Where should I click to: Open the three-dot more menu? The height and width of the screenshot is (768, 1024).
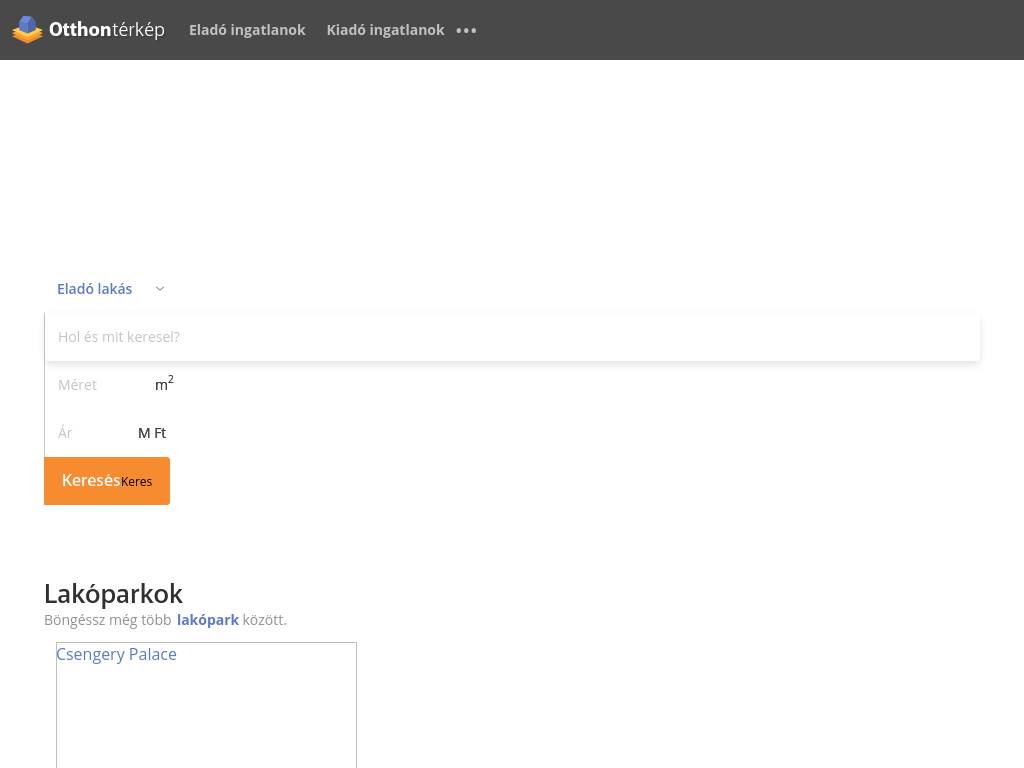tap(466, 30)
